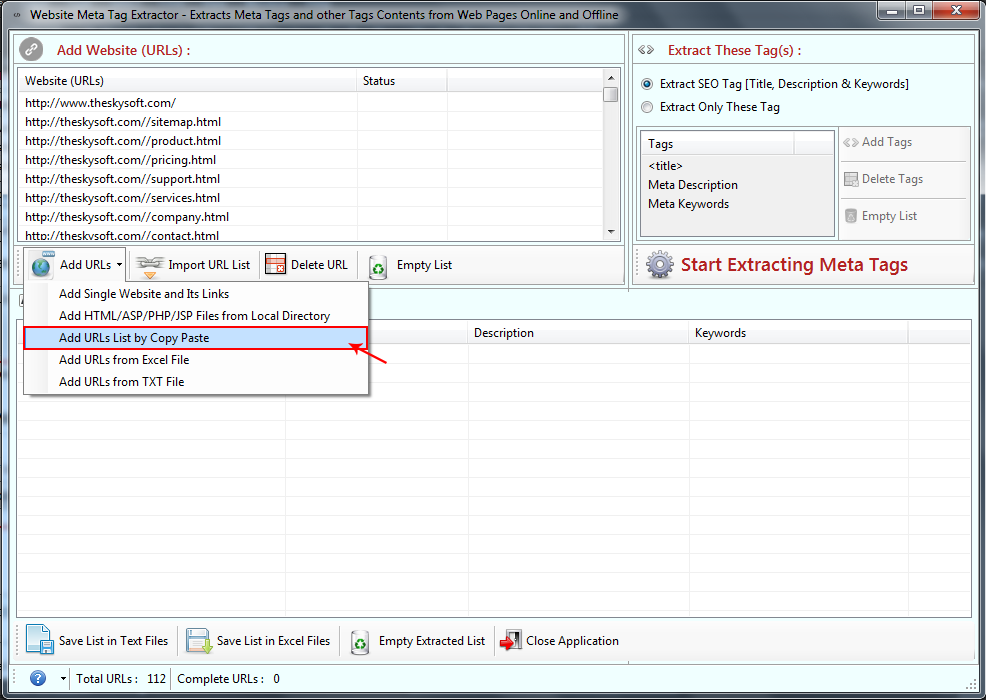The image size is (986, 700).
Task: Click the gear icon for Start Extracting
Action: [660, 265]
